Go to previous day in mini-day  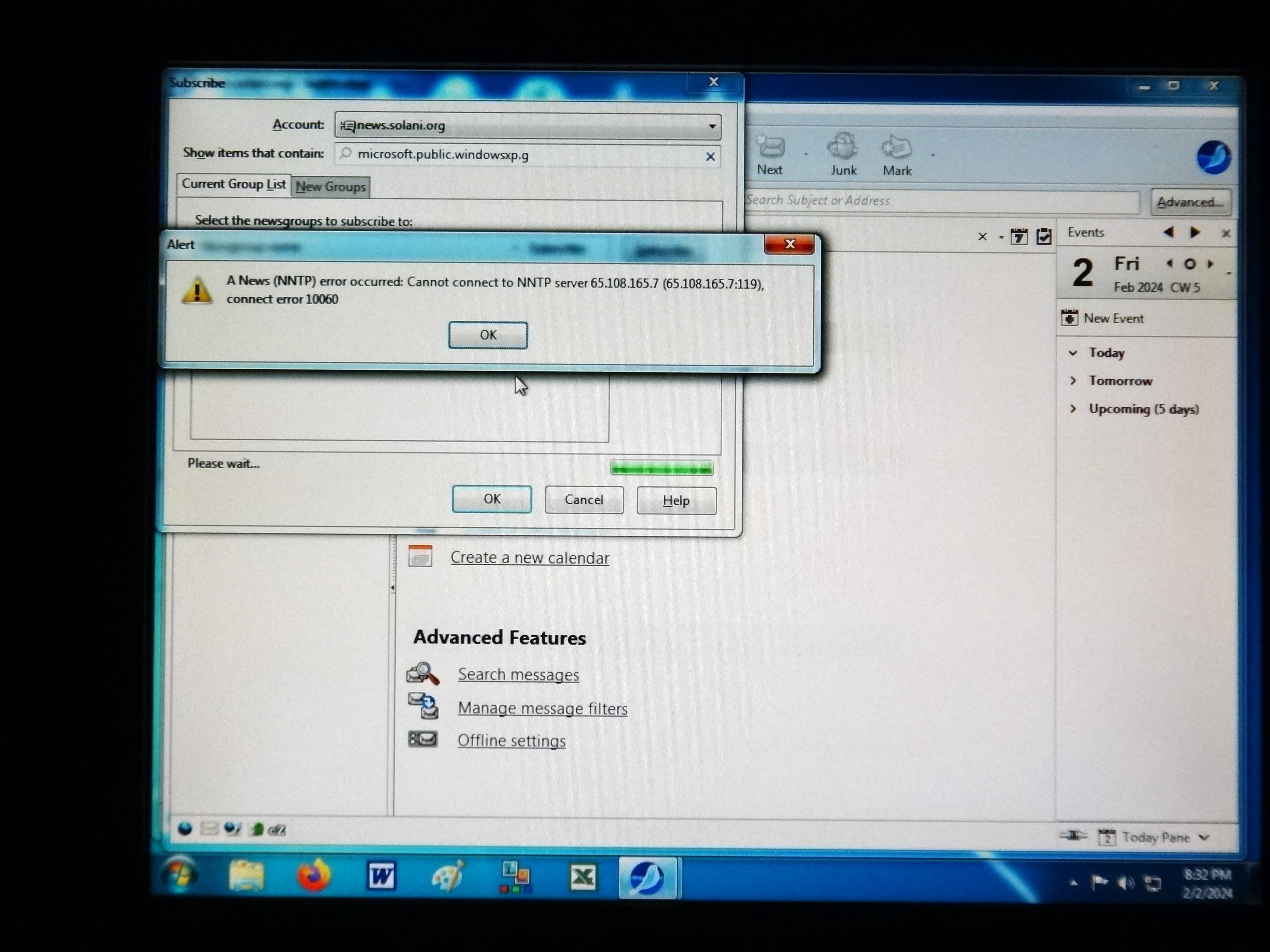point(1170,263)
